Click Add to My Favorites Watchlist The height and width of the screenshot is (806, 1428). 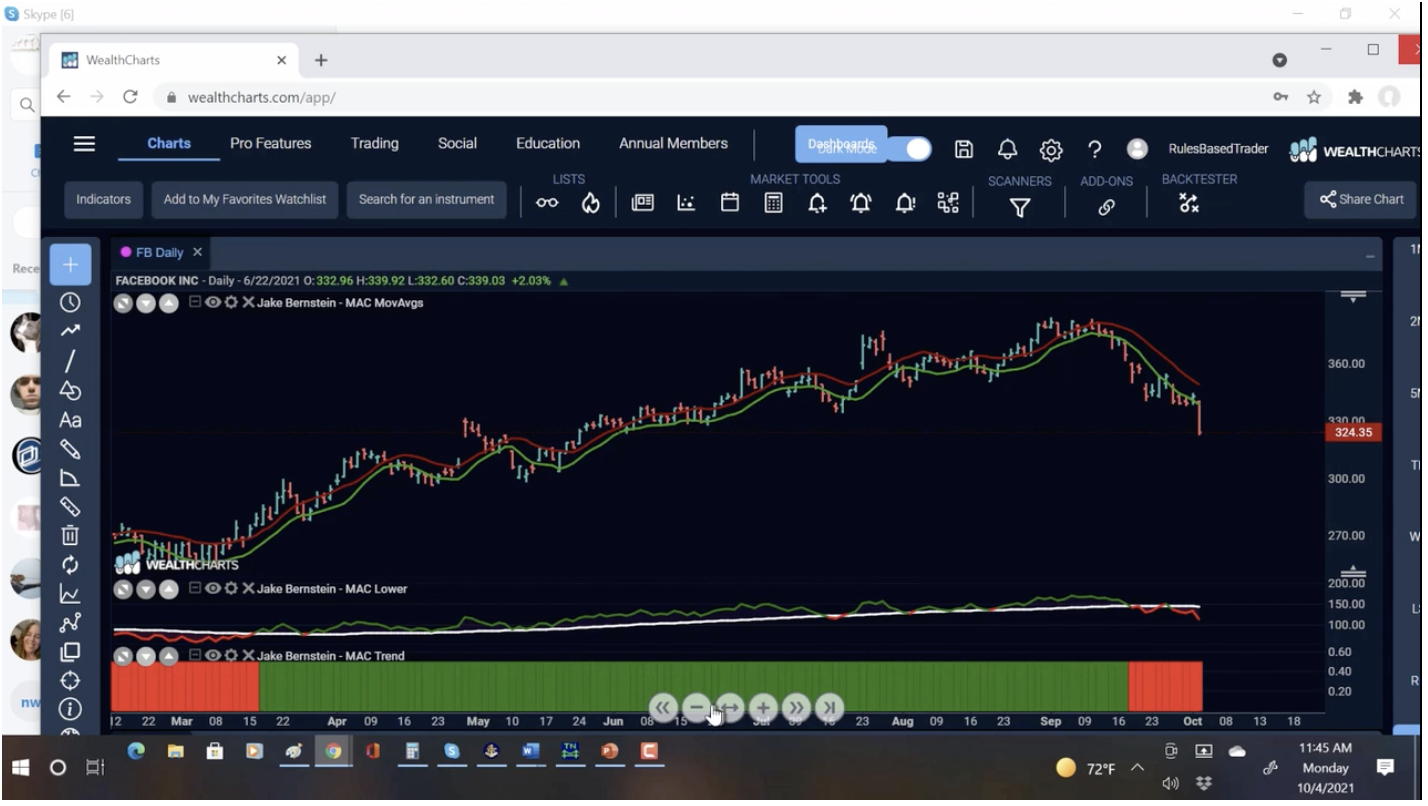tap(245, 199)
